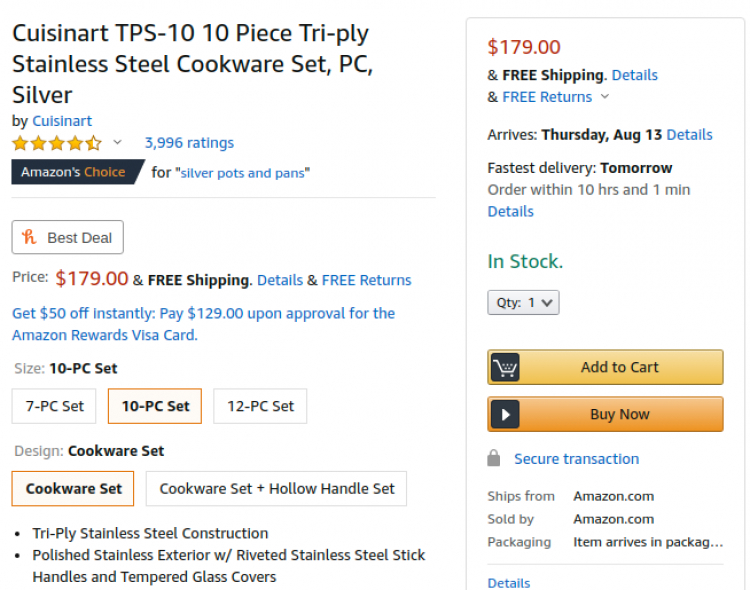
Task: Choose Cookware Set + Hollow Handle Set design
Action: tap(276, 489)
